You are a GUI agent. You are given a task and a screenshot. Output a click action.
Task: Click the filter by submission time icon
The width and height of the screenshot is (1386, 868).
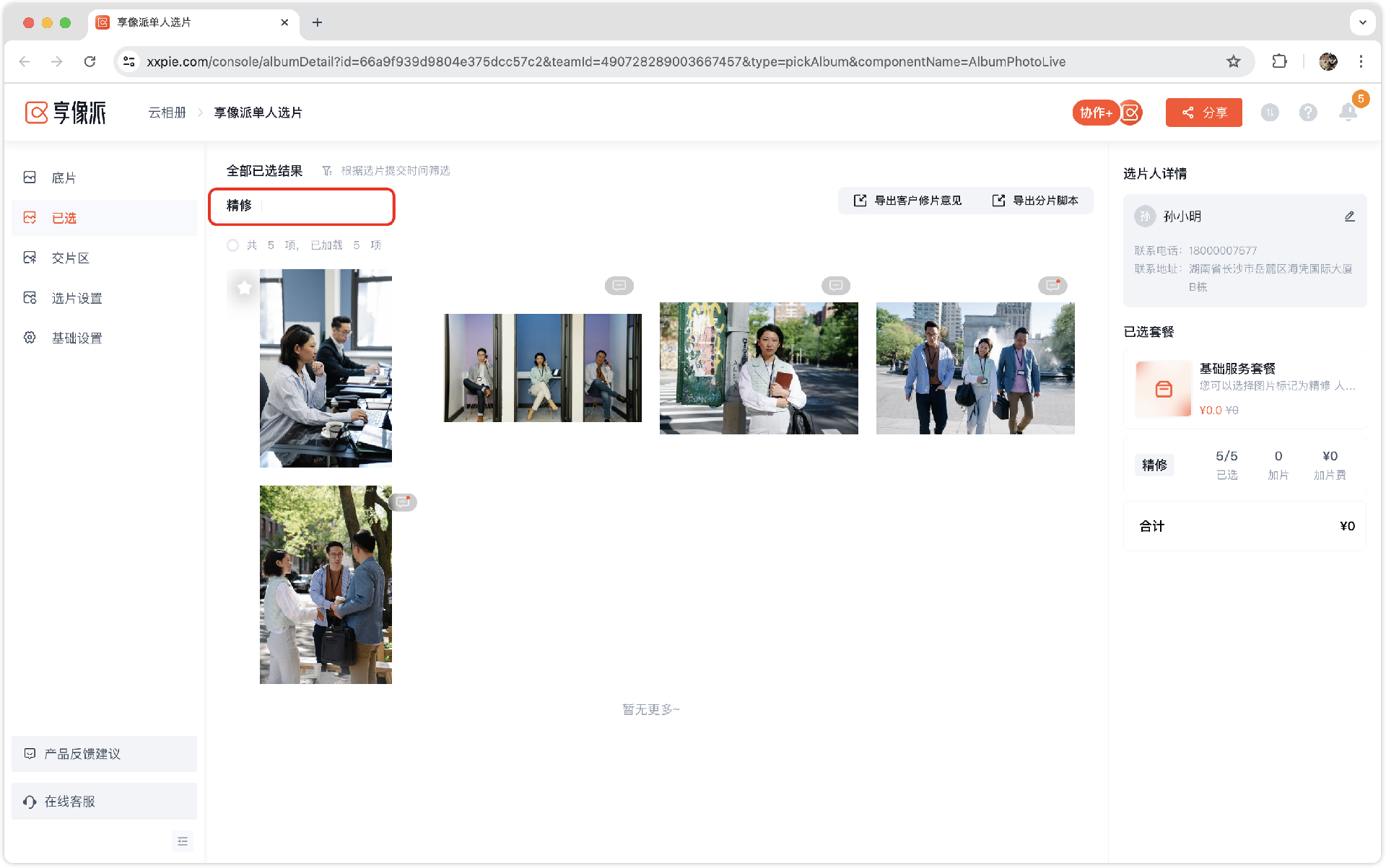point(327,171)
